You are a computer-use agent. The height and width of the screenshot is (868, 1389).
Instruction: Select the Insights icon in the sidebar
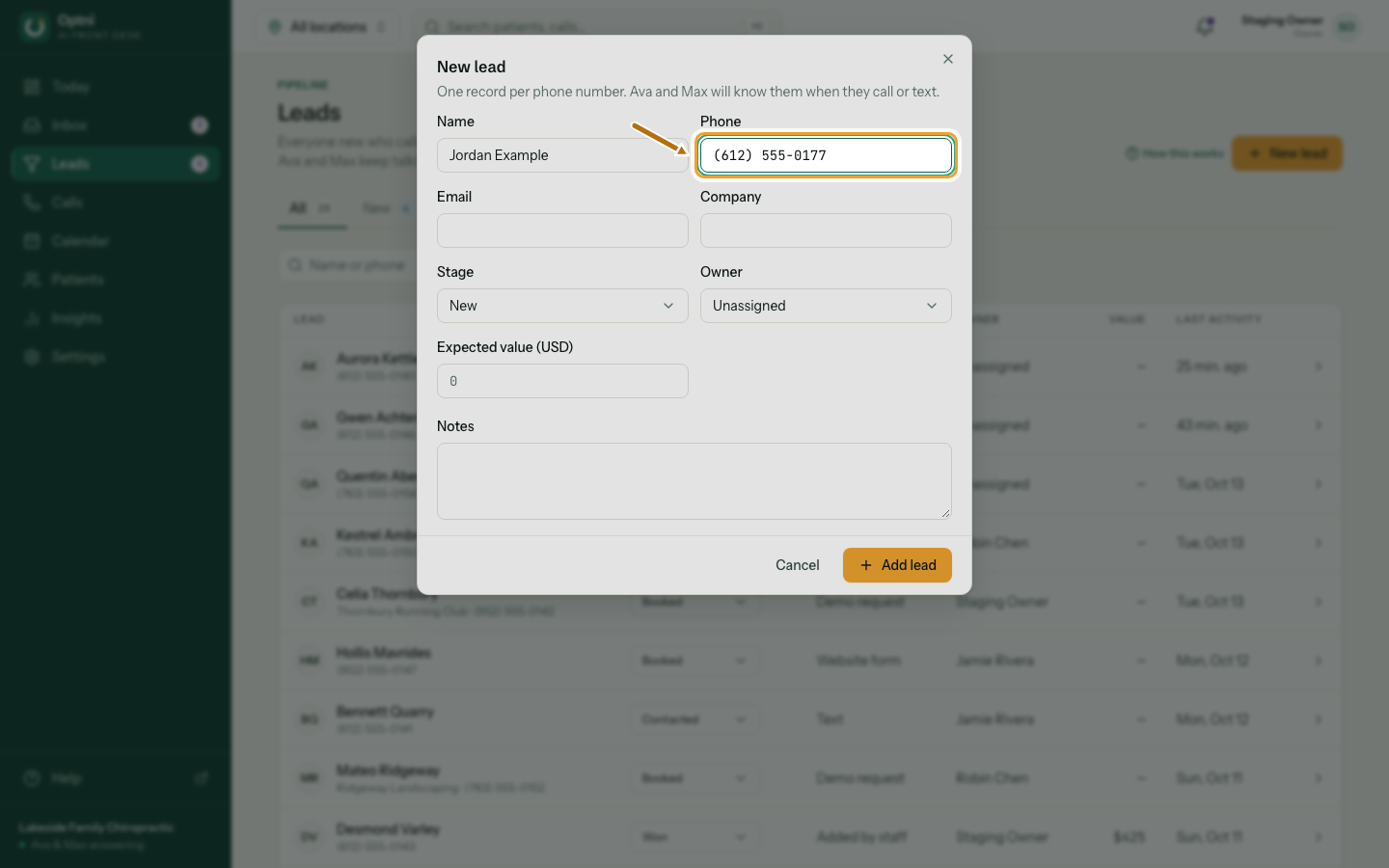click(32, 318)
